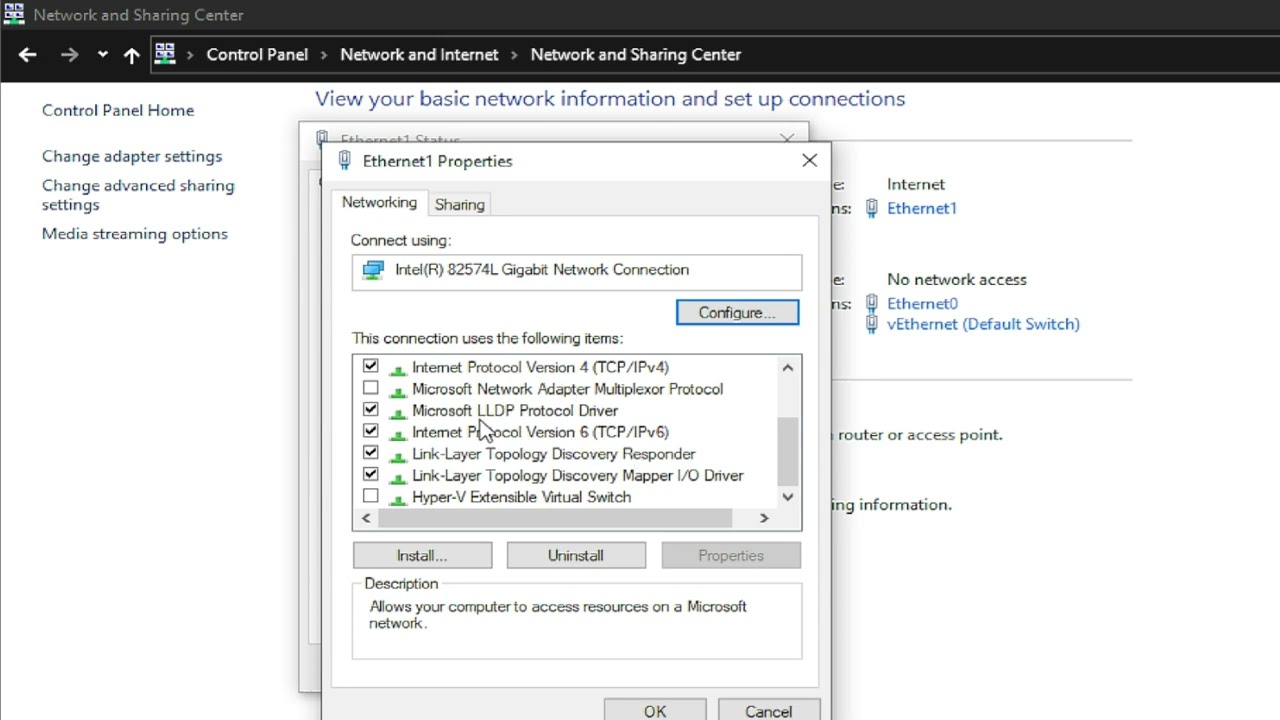Click the vEthernet Default Switch icon
This screenshot has height=720, width=1280.
pos(872,324)
